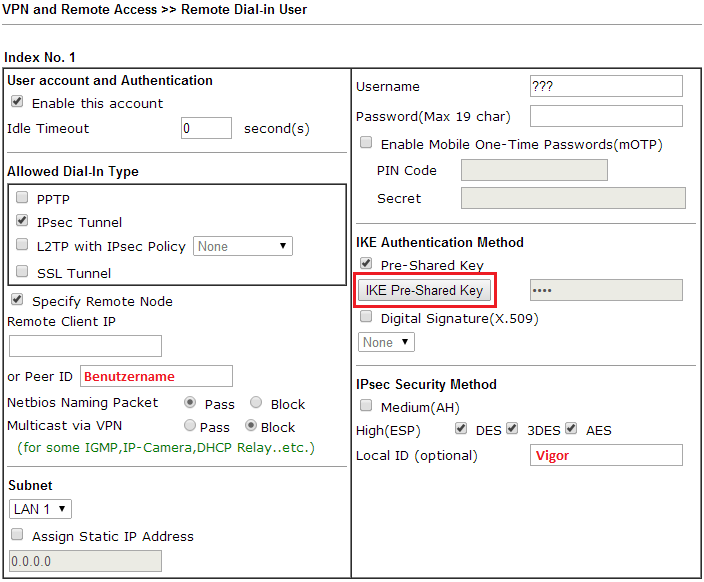704x582 pixels.
Task: Click the IPsec Security Method heading
Action: [x=426, y=385]
